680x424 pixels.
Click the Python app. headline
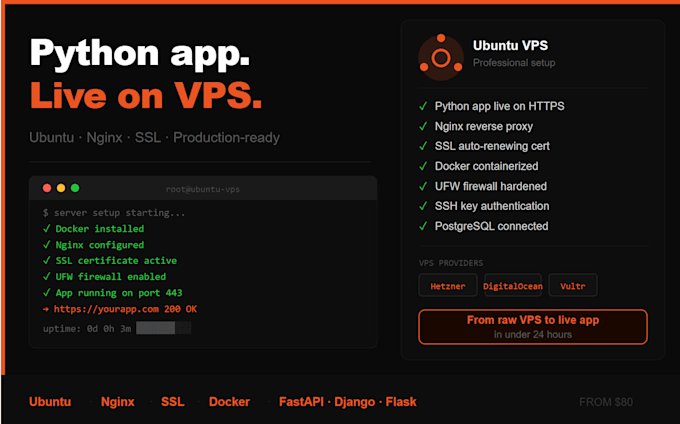tap(140, 54)
